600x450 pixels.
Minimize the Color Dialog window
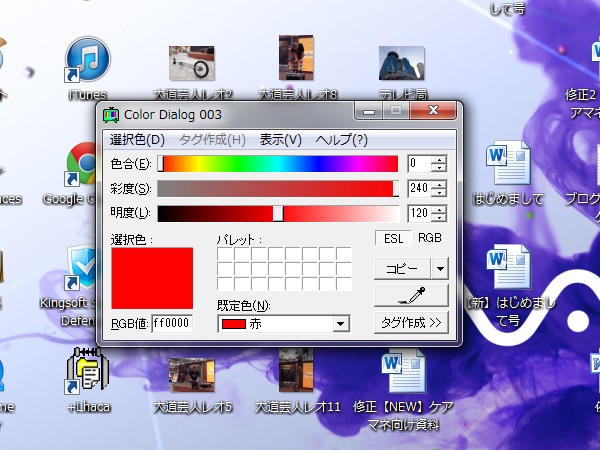click(x=369, y=111)
